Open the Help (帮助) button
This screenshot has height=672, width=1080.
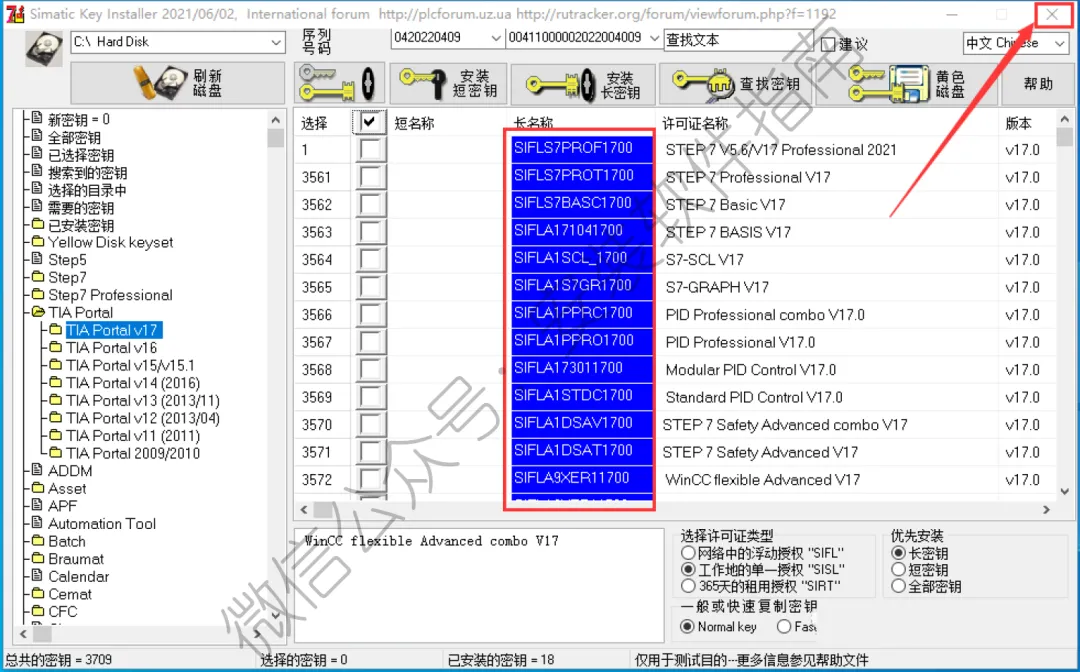(x=1037, y=83)
